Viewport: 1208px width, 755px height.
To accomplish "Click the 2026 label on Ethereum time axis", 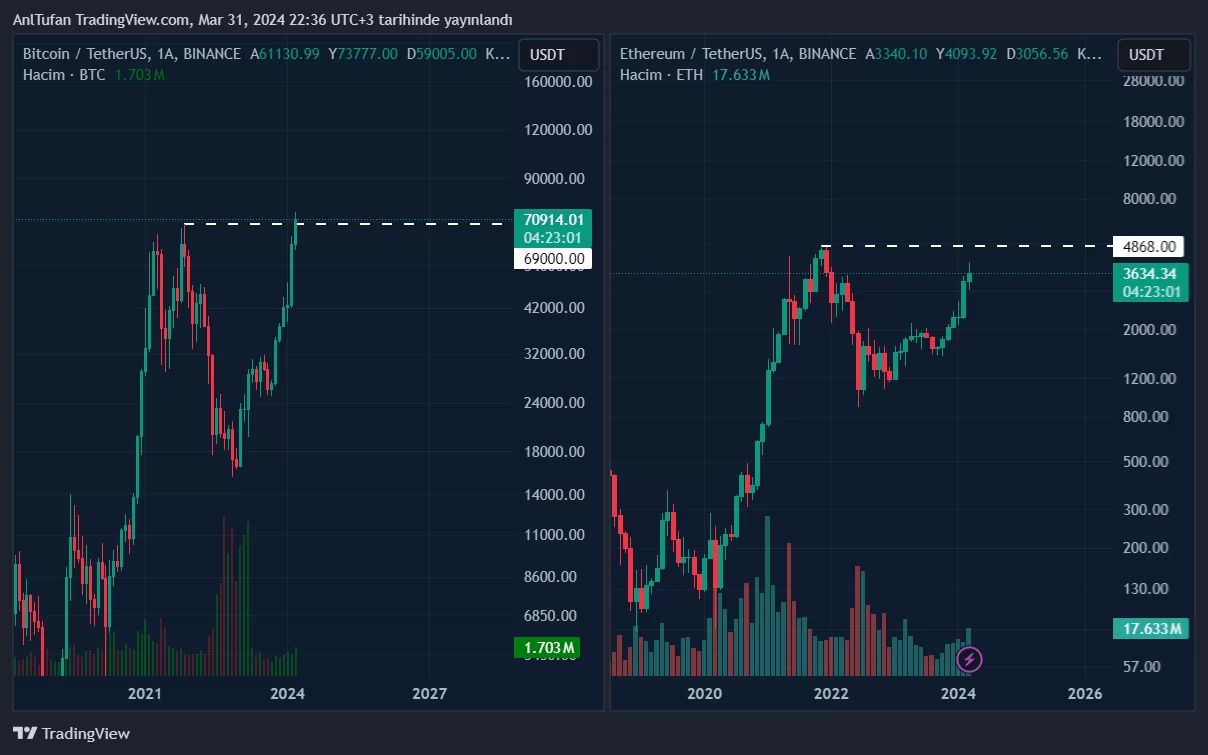I will point(1085,693).
